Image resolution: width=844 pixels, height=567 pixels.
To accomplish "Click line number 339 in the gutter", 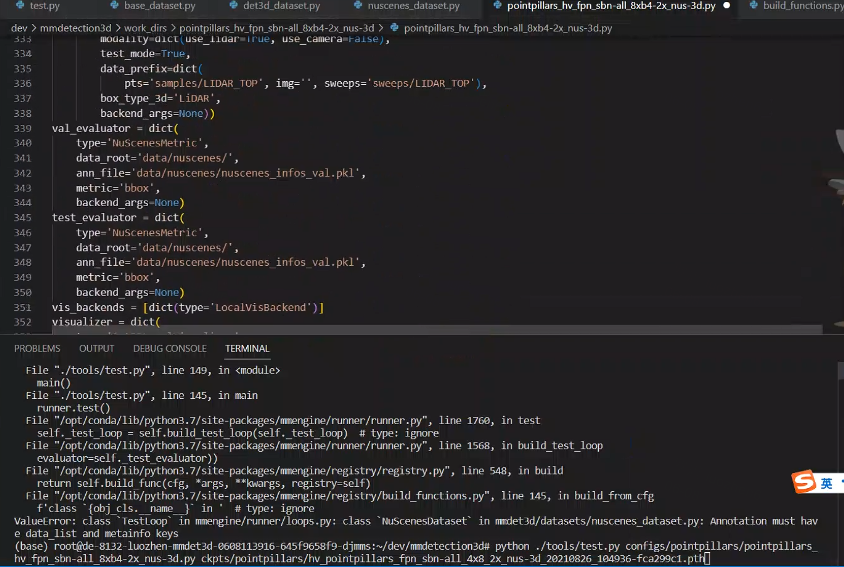I will [x=23, y=129].
